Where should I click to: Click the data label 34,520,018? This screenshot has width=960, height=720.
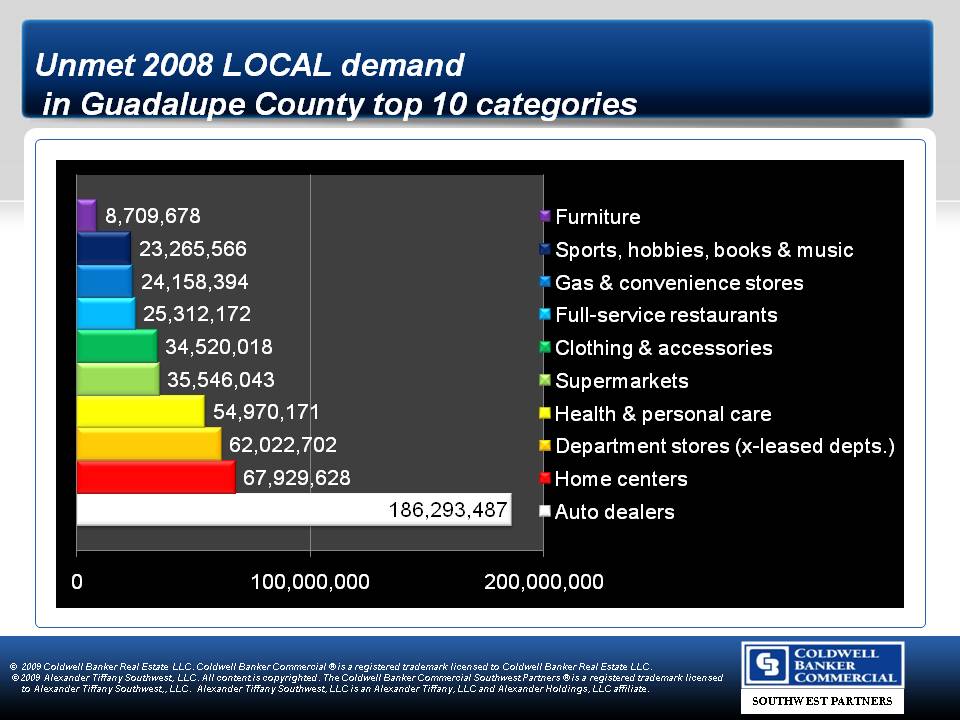(219, 347)
